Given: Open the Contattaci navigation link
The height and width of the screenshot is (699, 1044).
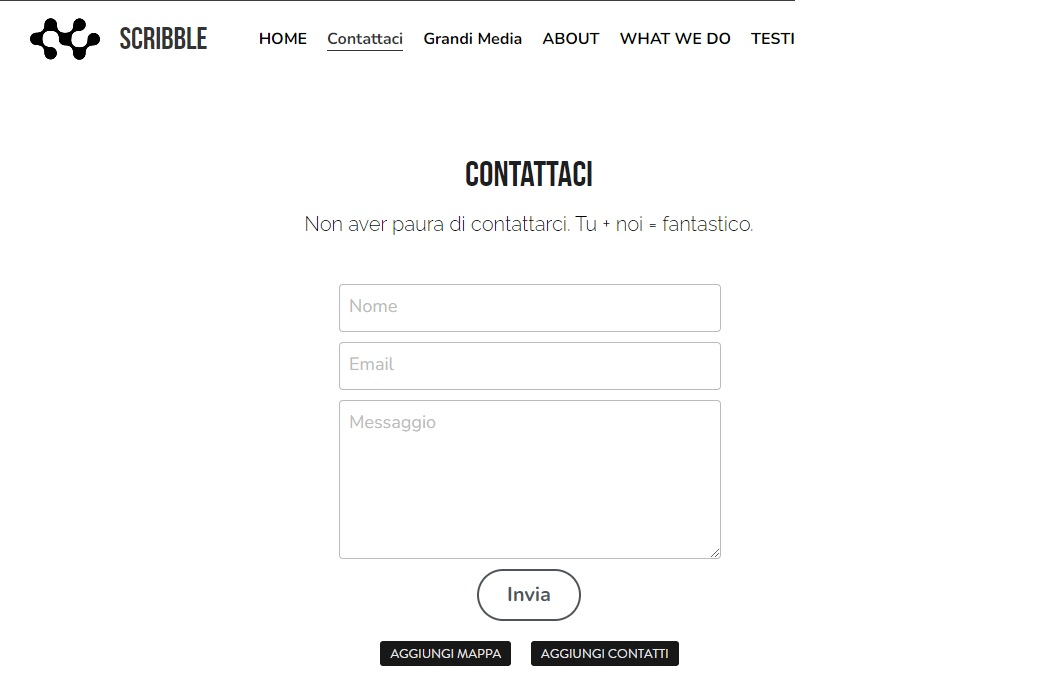Looking at the screenshot, I should click(364, 38).
